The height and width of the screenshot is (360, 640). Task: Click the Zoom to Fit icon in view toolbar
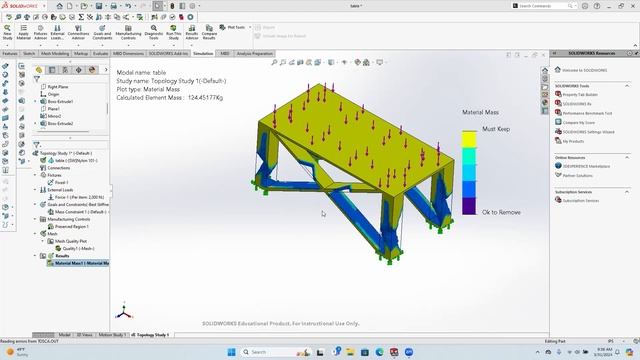pos(274,62)
